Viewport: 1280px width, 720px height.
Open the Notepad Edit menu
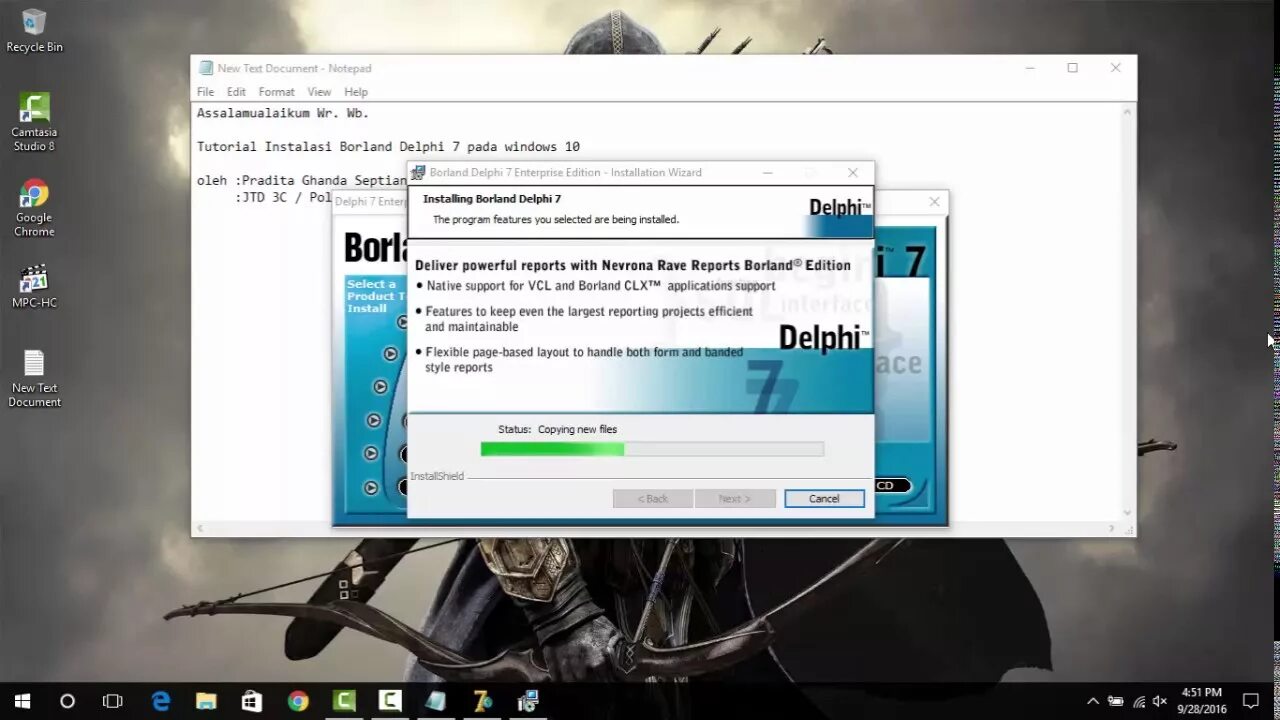pyautogui.click(x=236, y=92)
